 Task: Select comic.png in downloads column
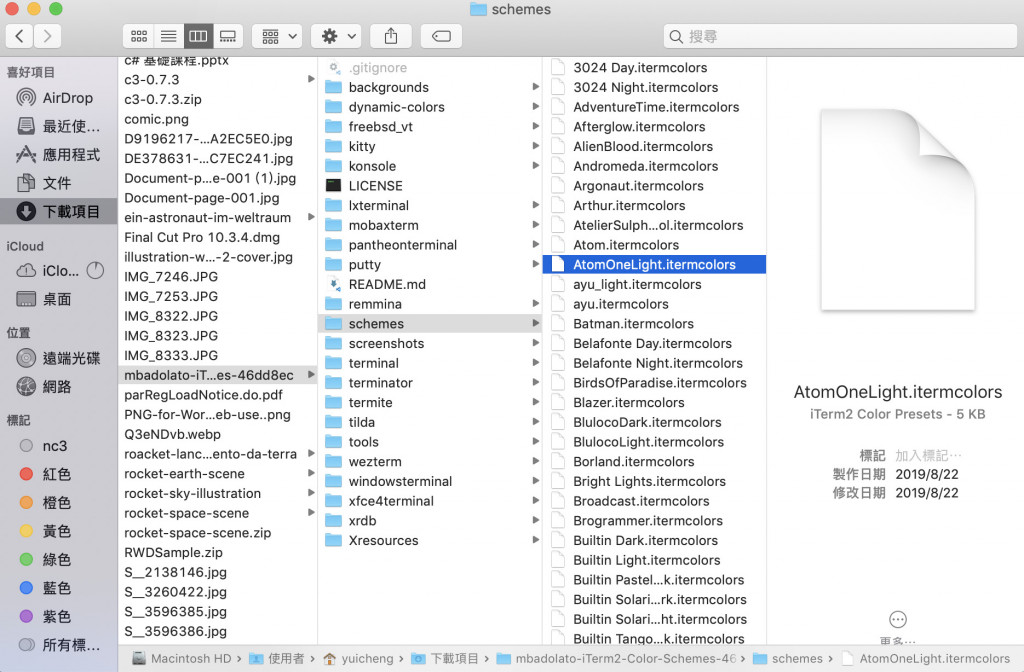(x=217, y=120)
